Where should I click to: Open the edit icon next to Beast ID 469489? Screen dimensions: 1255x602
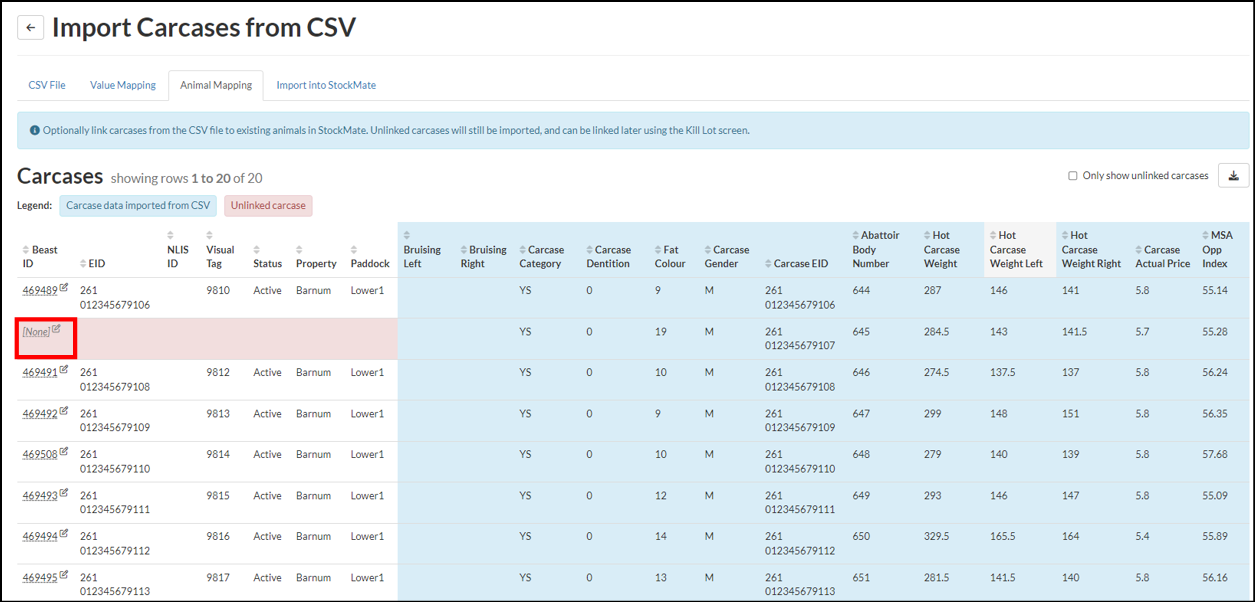(x=64, y=288)
